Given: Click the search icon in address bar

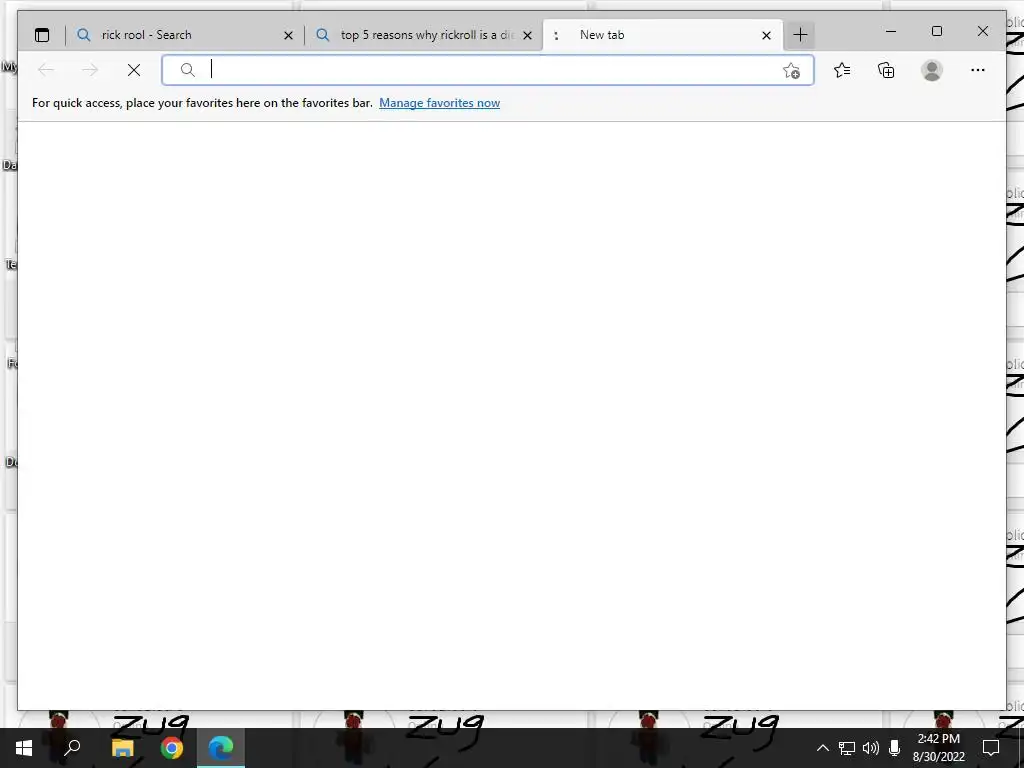Looking at the screenshot, I should tap(187, 70).
